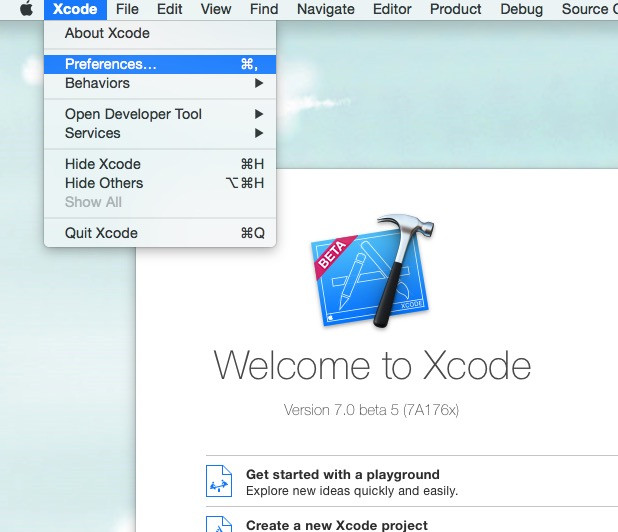
Task: Open the Source Control menu
Action: point(588,9)
